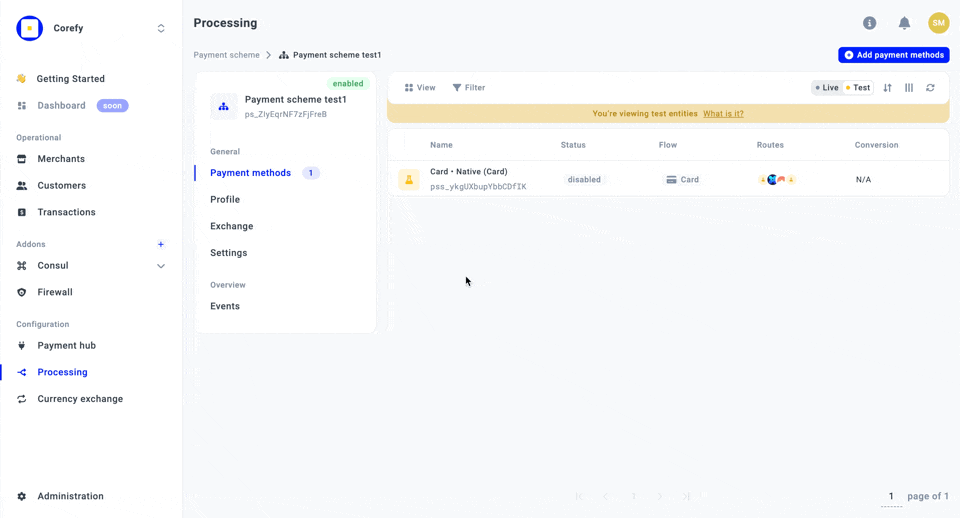Open Customers section

click(x=62, y=186)
